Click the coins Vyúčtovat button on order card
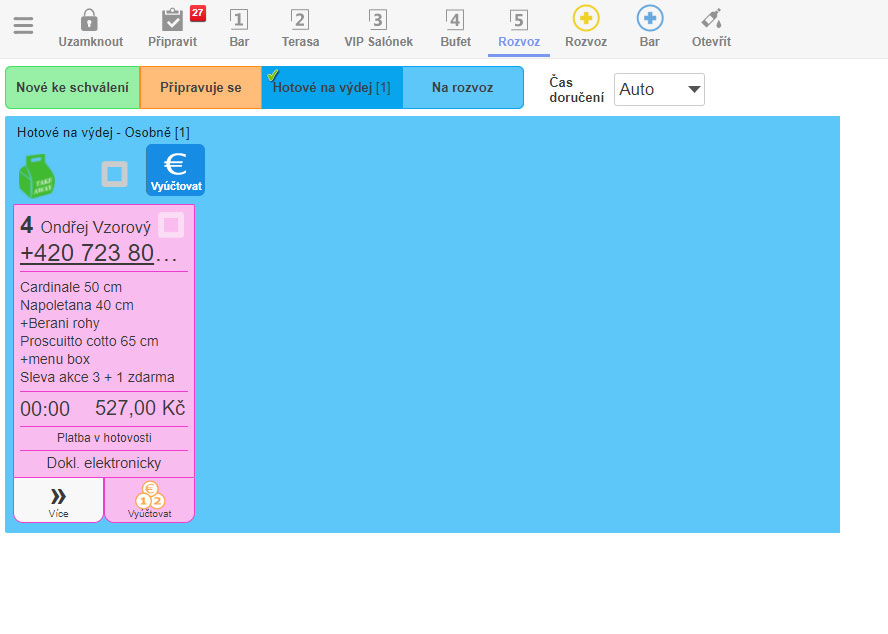Screen dimensions: 888x634 (x=149, y=500)
